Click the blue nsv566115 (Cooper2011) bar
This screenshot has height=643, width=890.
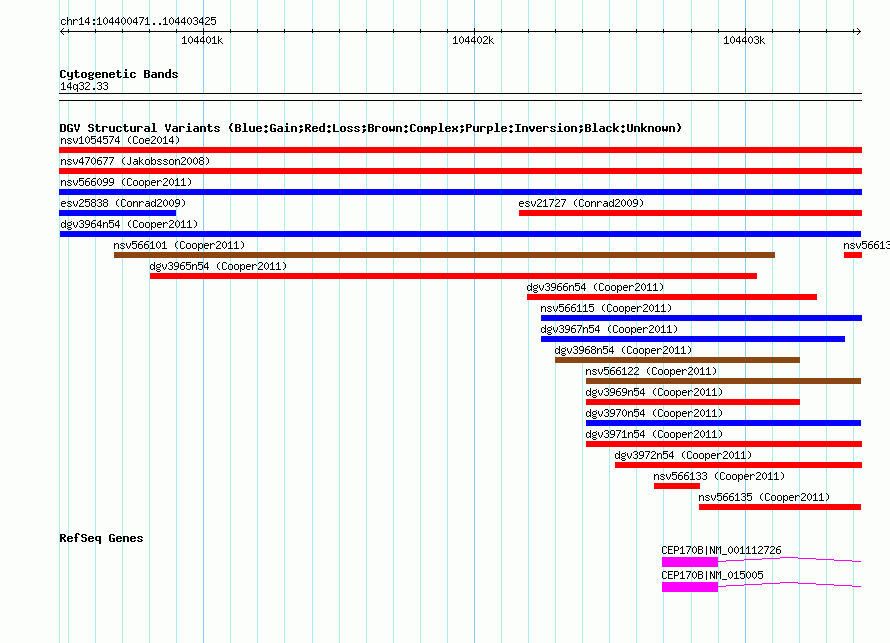tap(702, 318)
